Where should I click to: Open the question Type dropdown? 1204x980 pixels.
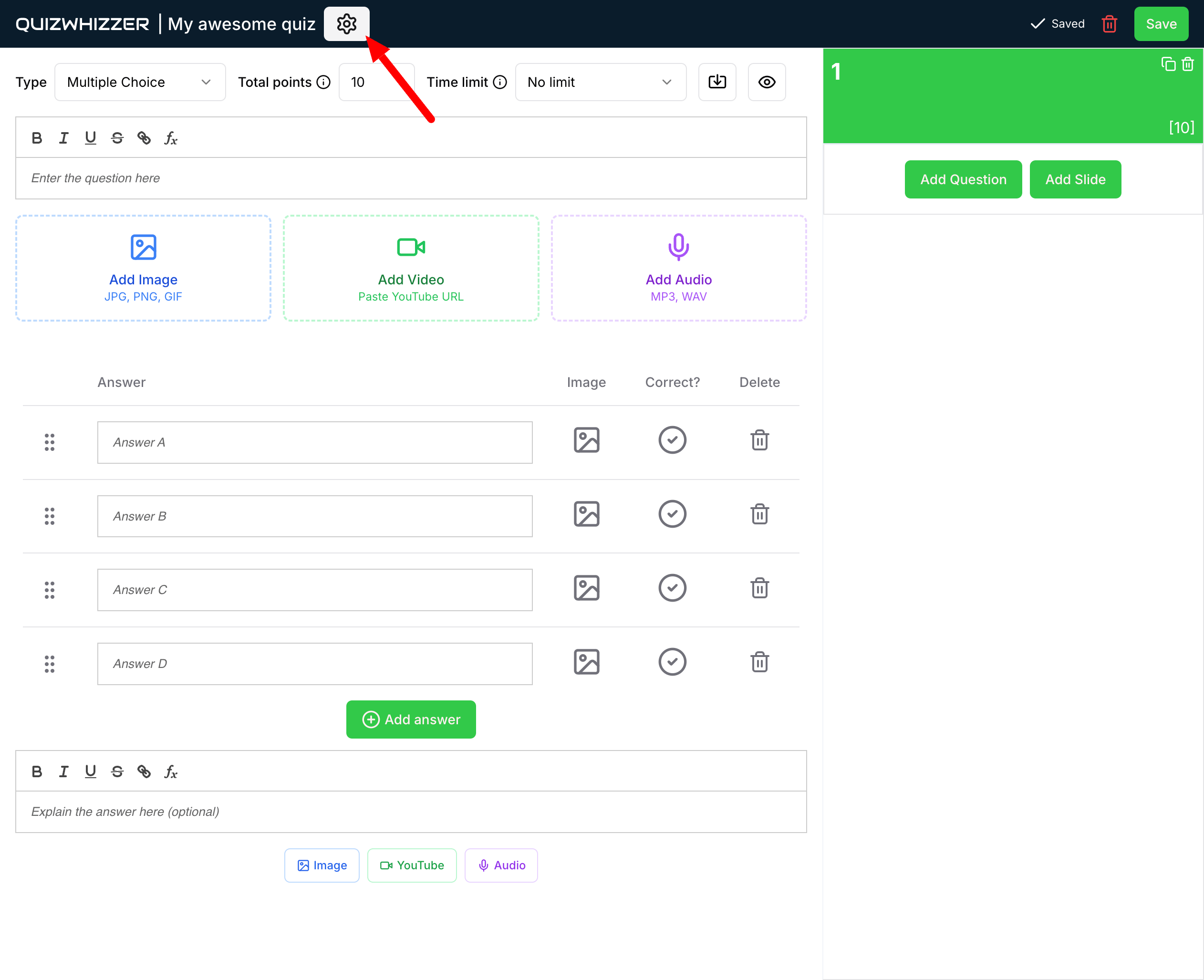140,82
